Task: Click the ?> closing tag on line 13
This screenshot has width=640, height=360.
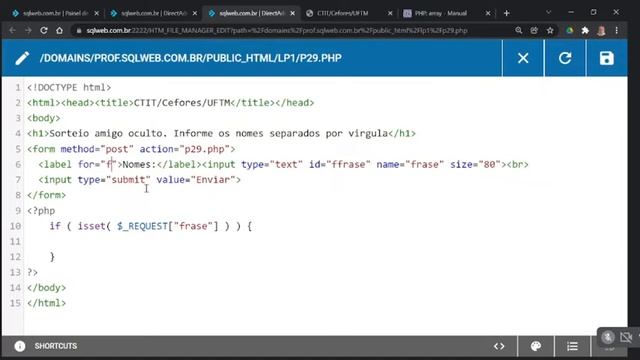Action: (x=32, y=272)
